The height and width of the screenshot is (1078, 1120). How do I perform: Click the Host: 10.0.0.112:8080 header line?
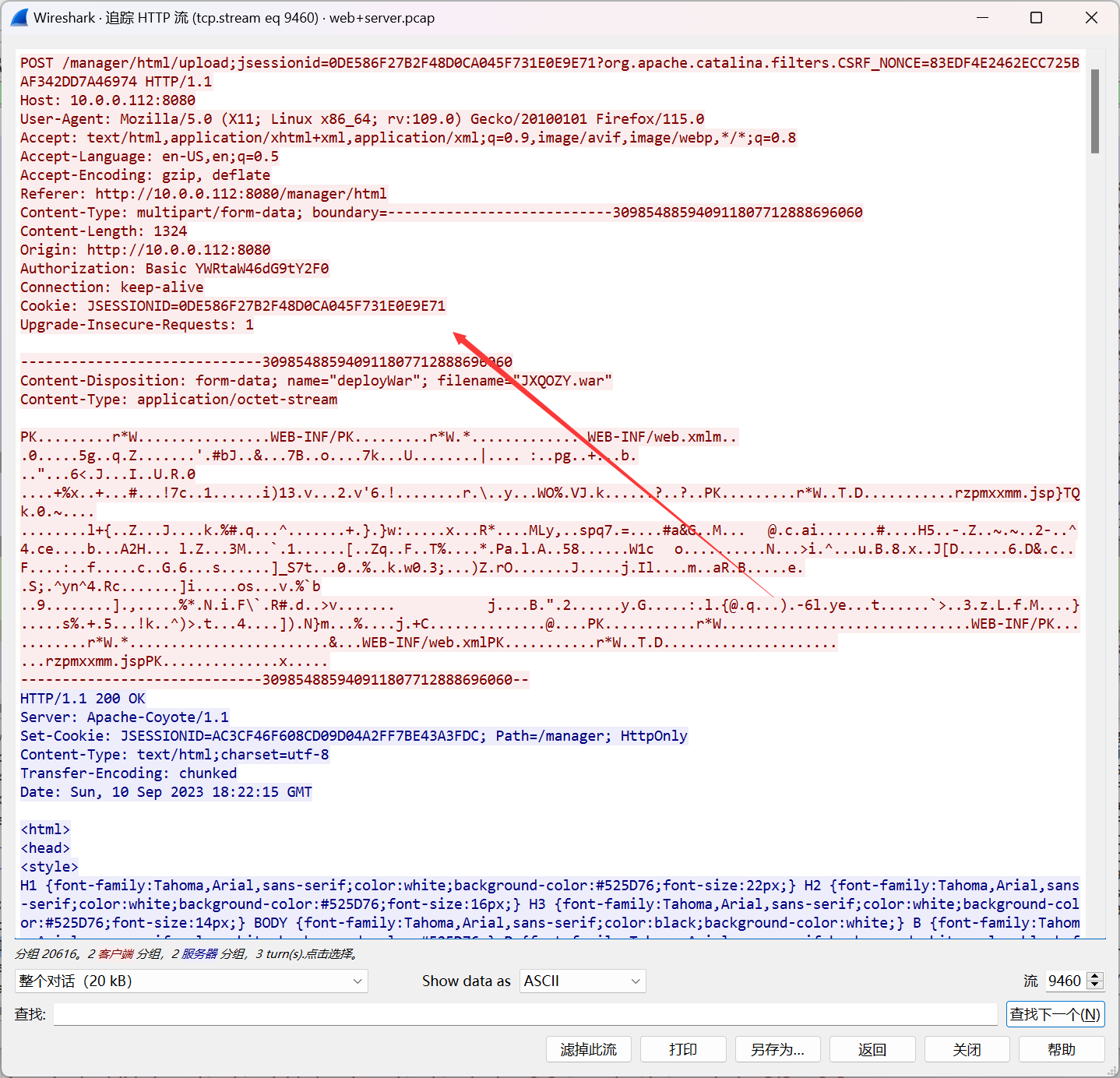(107, 100)
